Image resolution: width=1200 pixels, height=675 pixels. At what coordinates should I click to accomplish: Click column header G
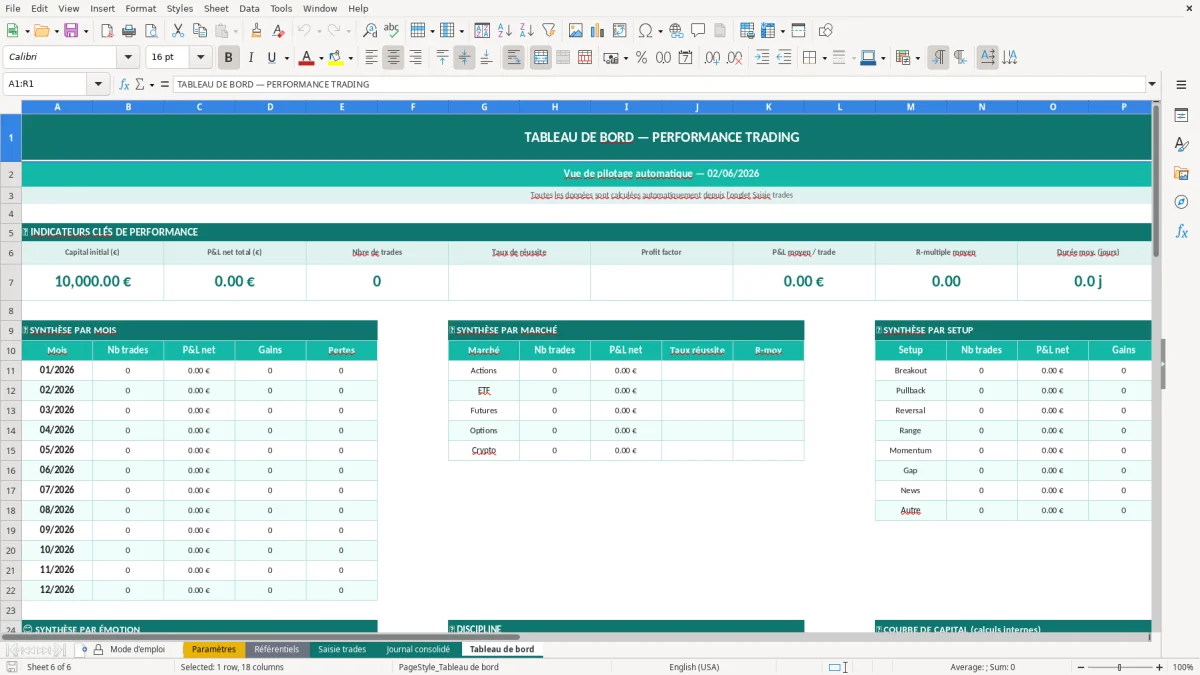(484, 106)
